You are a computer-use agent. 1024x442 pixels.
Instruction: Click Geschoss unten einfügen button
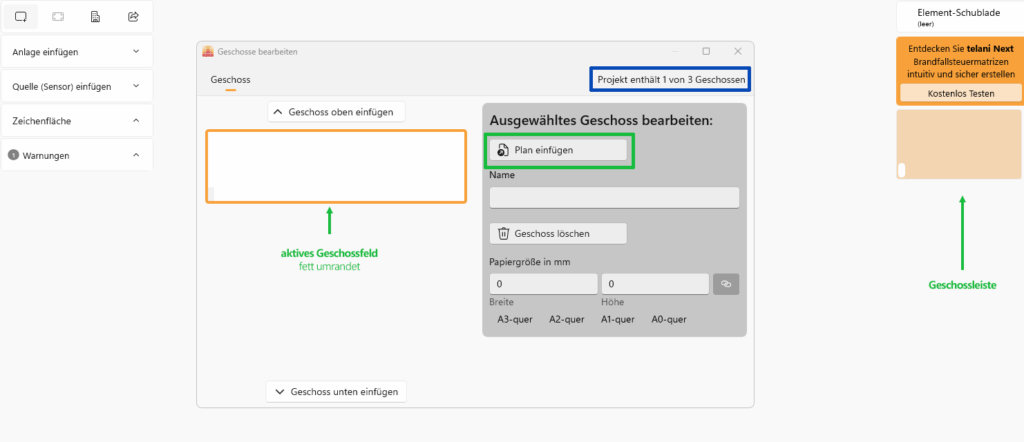337,392
